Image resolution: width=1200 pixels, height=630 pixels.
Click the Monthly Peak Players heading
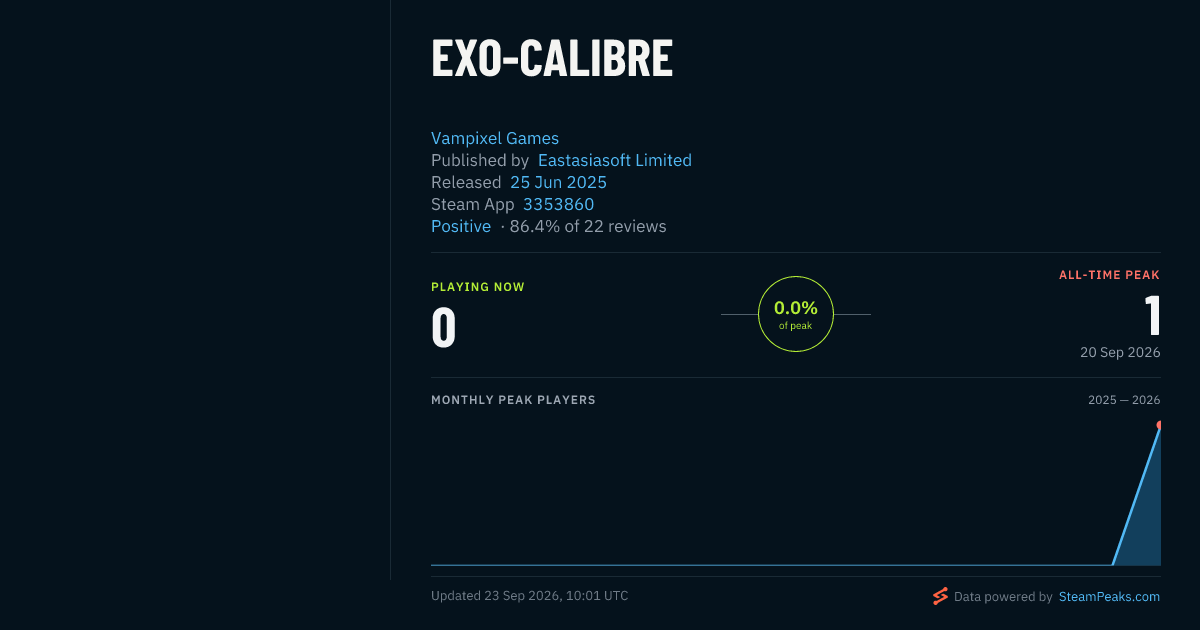click(x=513, y=400)
